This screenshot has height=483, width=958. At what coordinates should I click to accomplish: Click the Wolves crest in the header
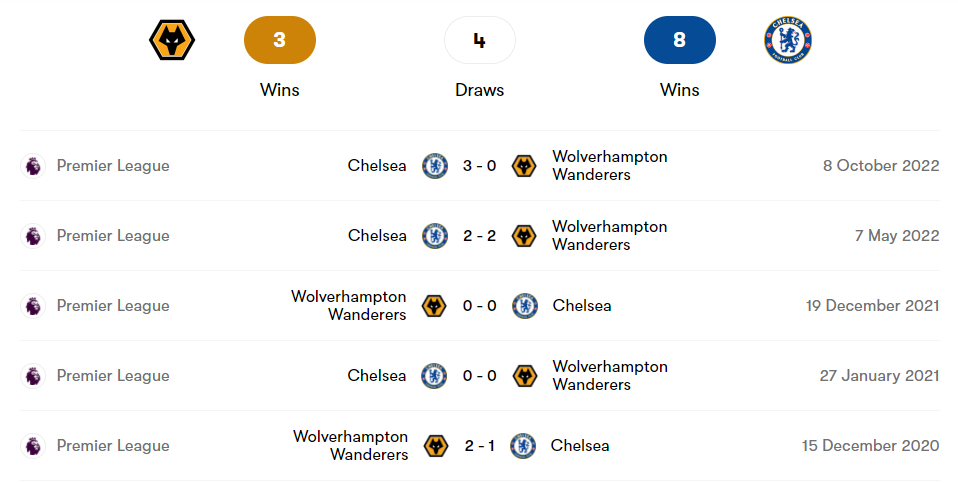(172, 40)
